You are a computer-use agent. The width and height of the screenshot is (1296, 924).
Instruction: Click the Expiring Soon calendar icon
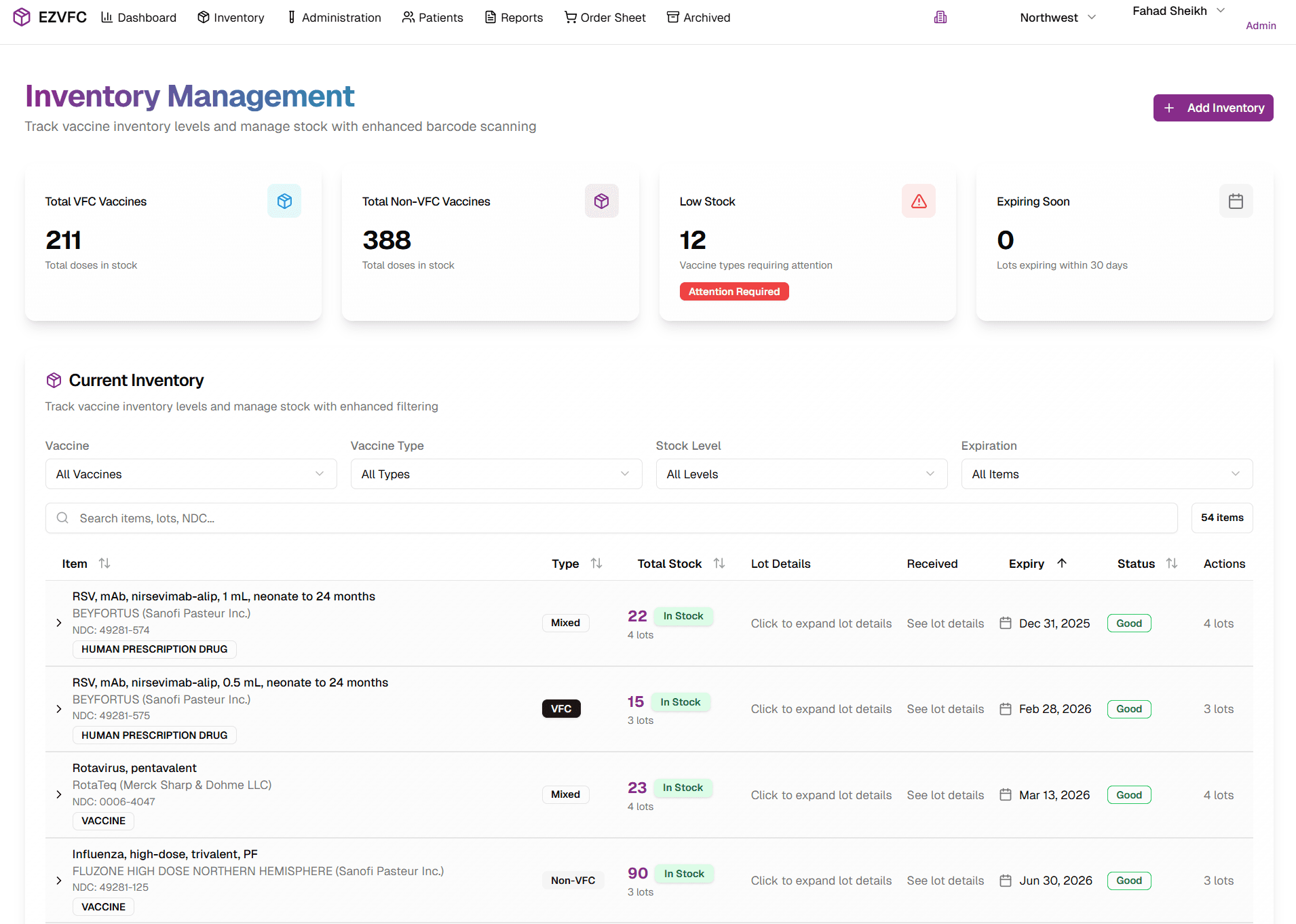1236,201
